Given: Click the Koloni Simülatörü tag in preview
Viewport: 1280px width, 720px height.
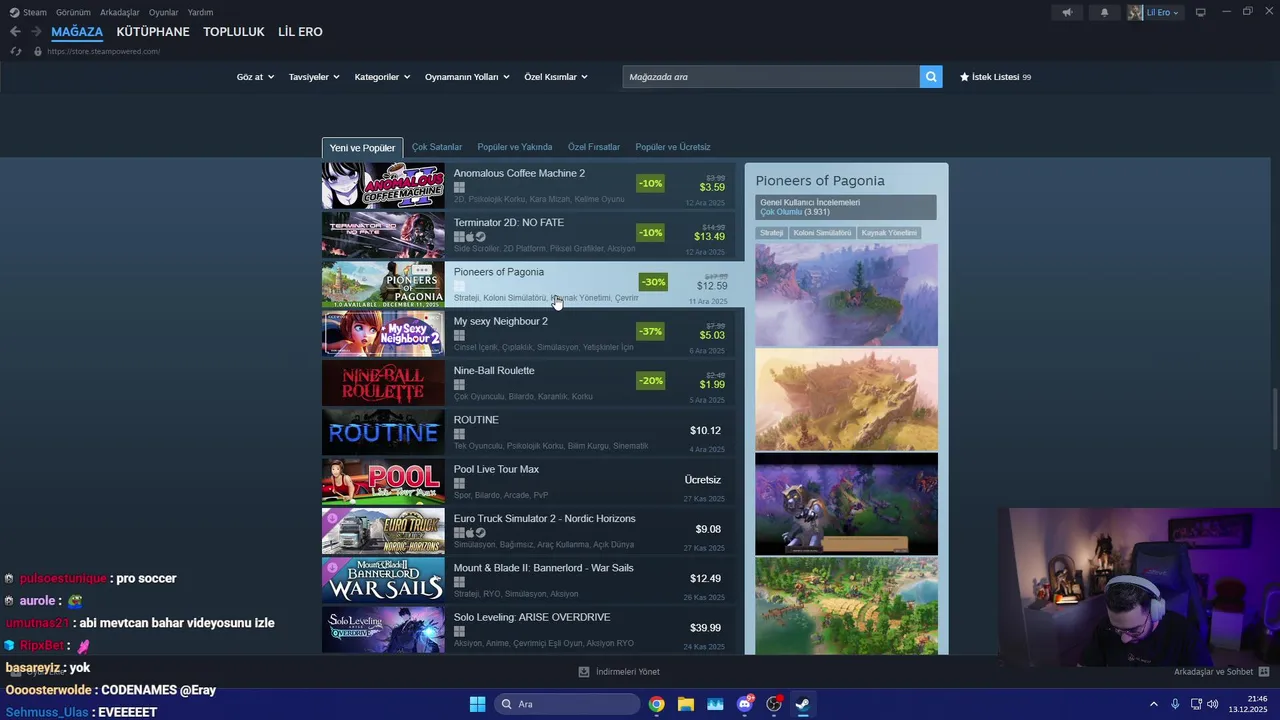Looking at the screenshot, I should (x=822, y=233).
